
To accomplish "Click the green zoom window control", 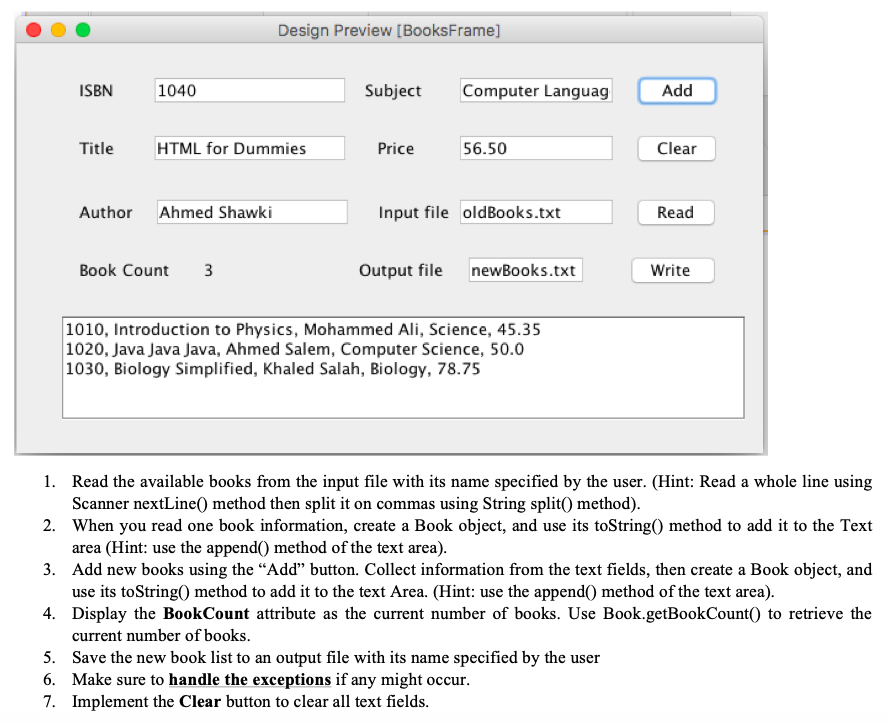I will point(83,30).
